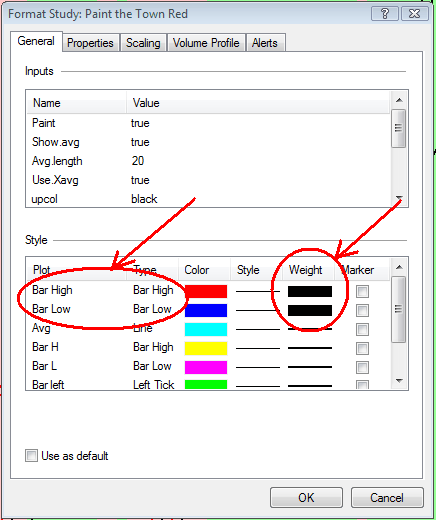
Task: Click the OK button
Action: click(306, 498)
